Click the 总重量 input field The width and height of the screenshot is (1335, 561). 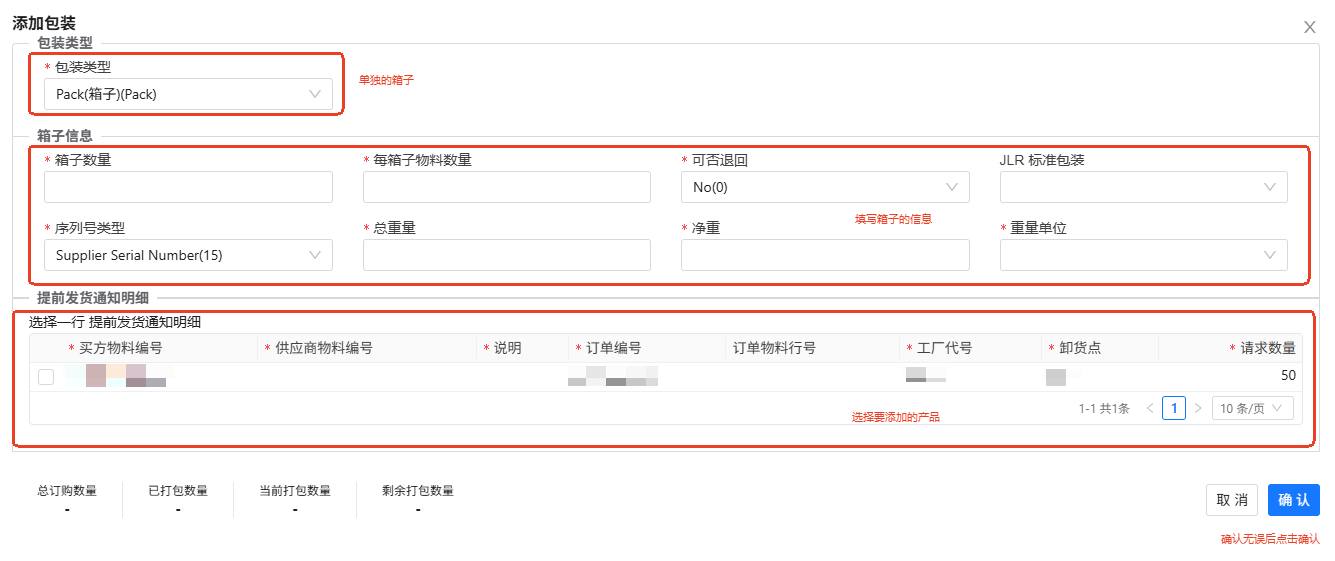pyautogui.click(x=506, y=255)
